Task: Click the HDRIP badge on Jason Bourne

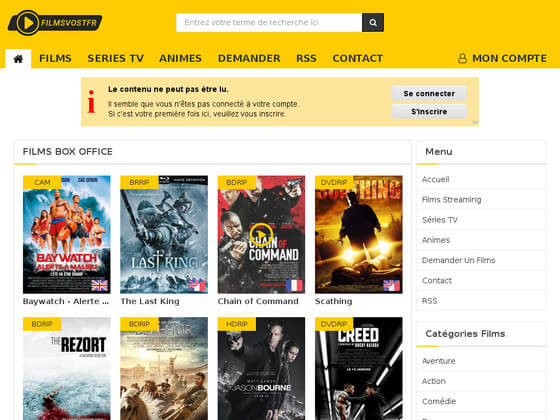Action: pyautogui.click(x=236, y=324)
